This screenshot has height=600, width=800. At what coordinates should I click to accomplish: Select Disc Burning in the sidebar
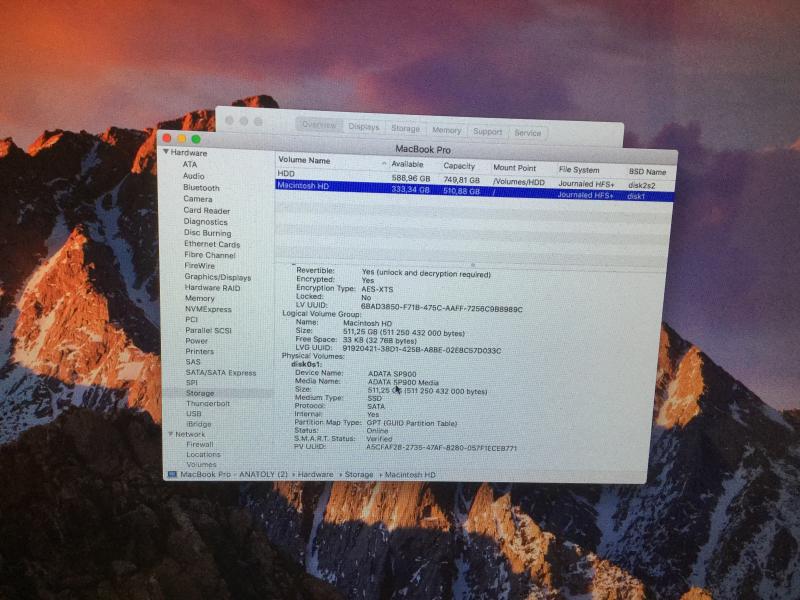coord(208,233)
